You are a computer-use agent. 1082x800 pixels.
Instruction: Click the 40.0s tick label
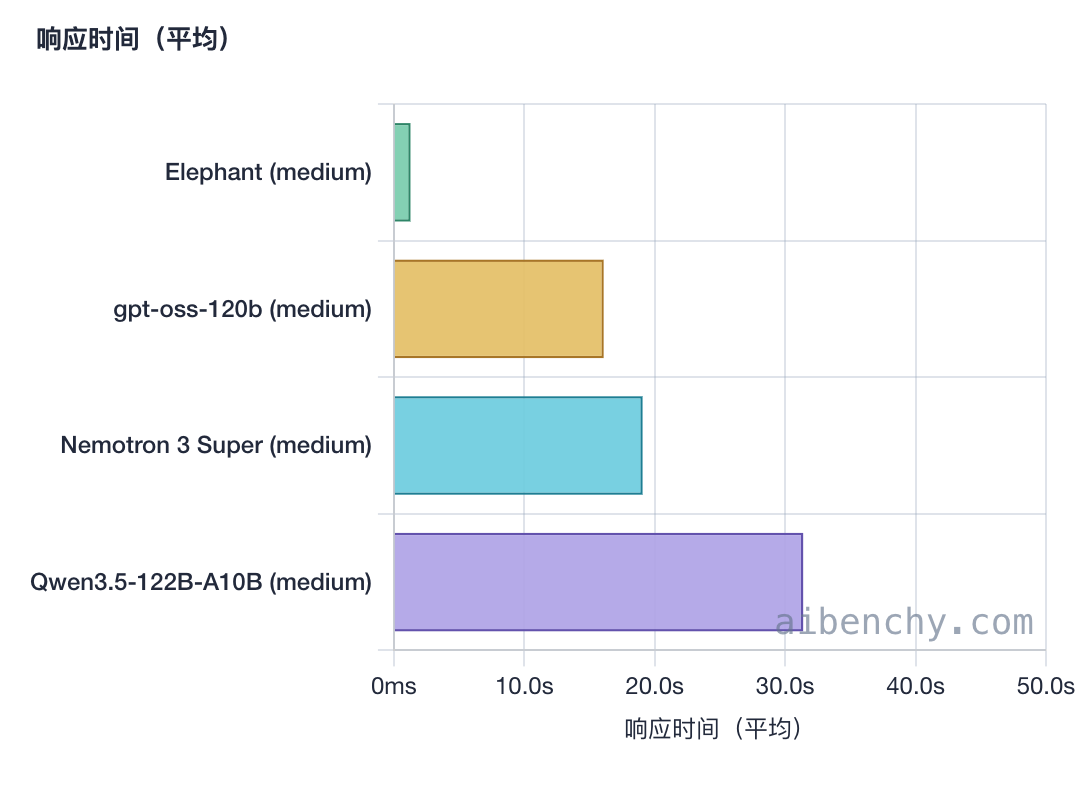[916, 686]
